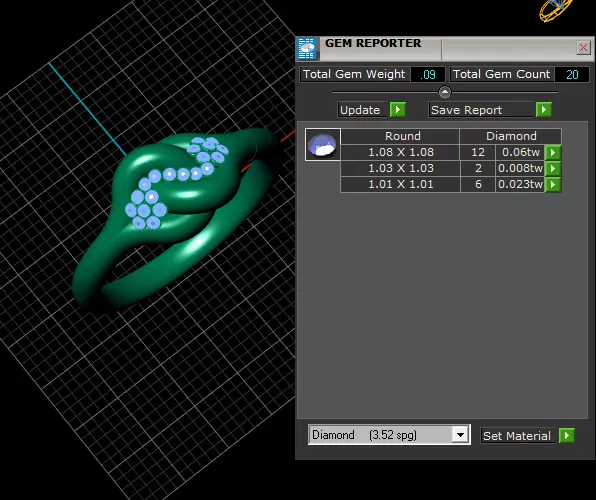
Task: Collapse panel with the round up-arrow handle
Action: pos(445,92)
